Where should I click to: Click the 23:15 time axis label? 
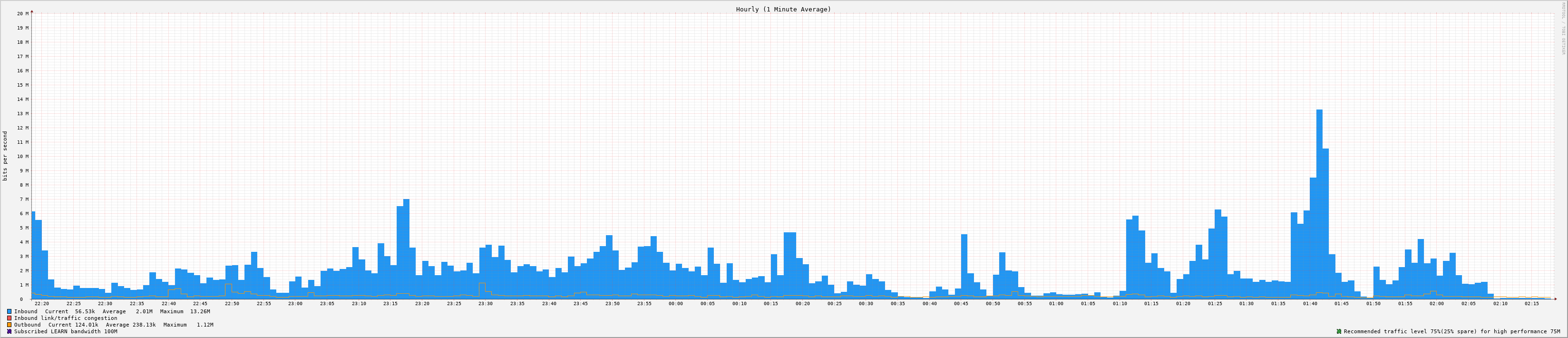pyautogui.click(x=390, y=303)
